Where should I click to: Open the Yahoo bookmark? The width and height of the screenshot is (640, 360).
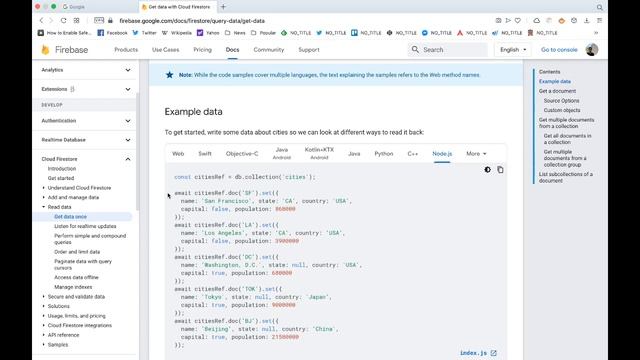point(208,33)
